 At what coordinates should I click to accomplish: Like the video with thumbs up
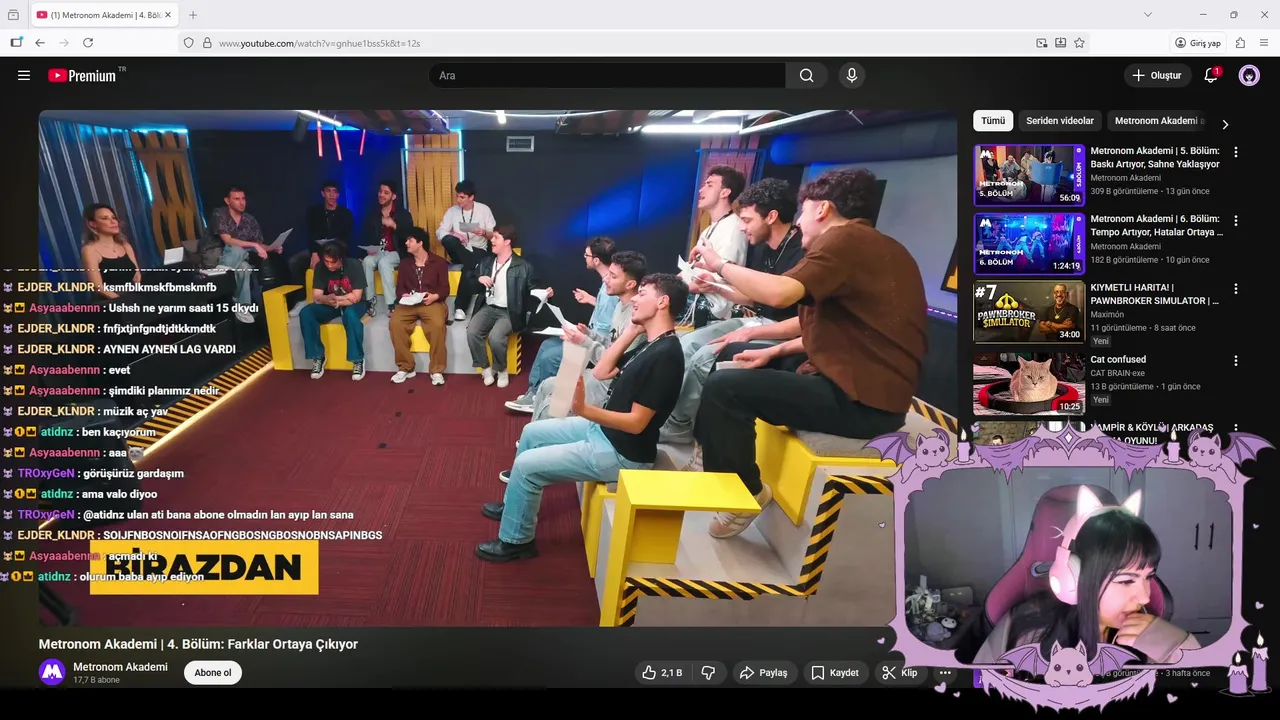pyautogui.click(x=662, y=673)
